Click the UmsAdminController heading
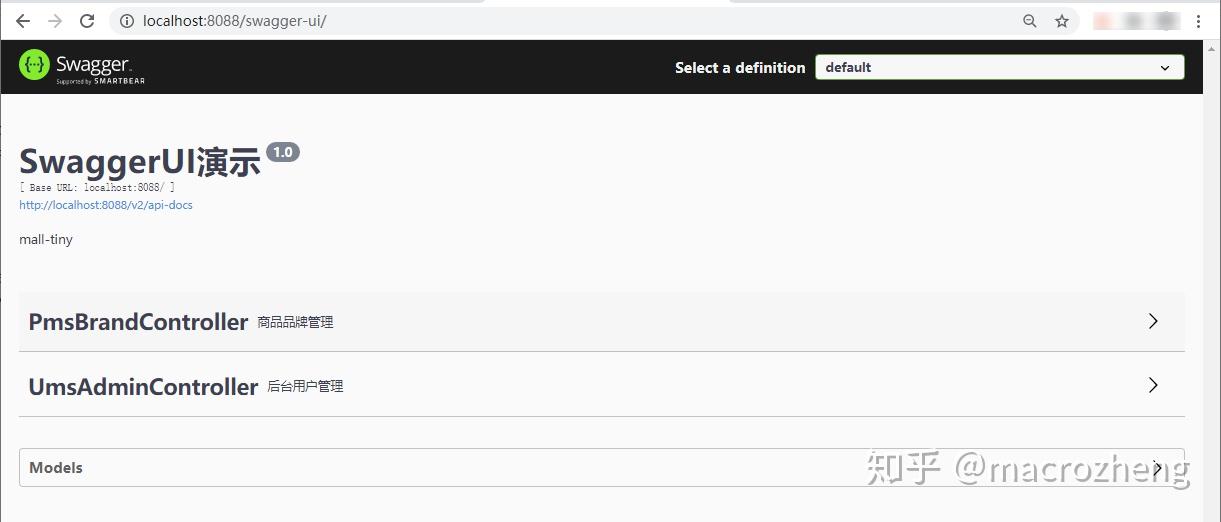This screenshot has height=522, width=1221. click(143, 386)
